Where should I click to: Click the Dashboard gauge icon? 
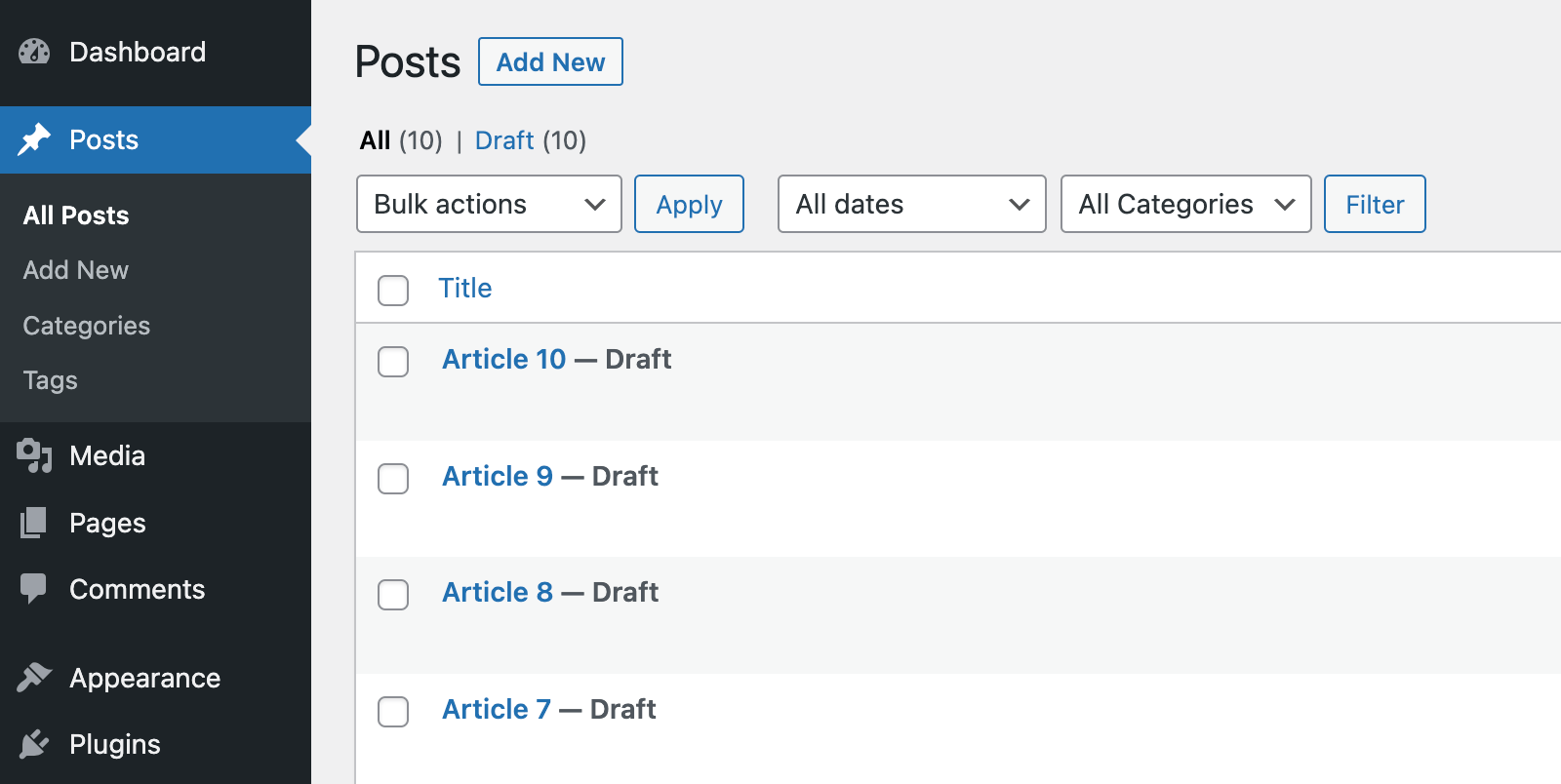[34, 52]
